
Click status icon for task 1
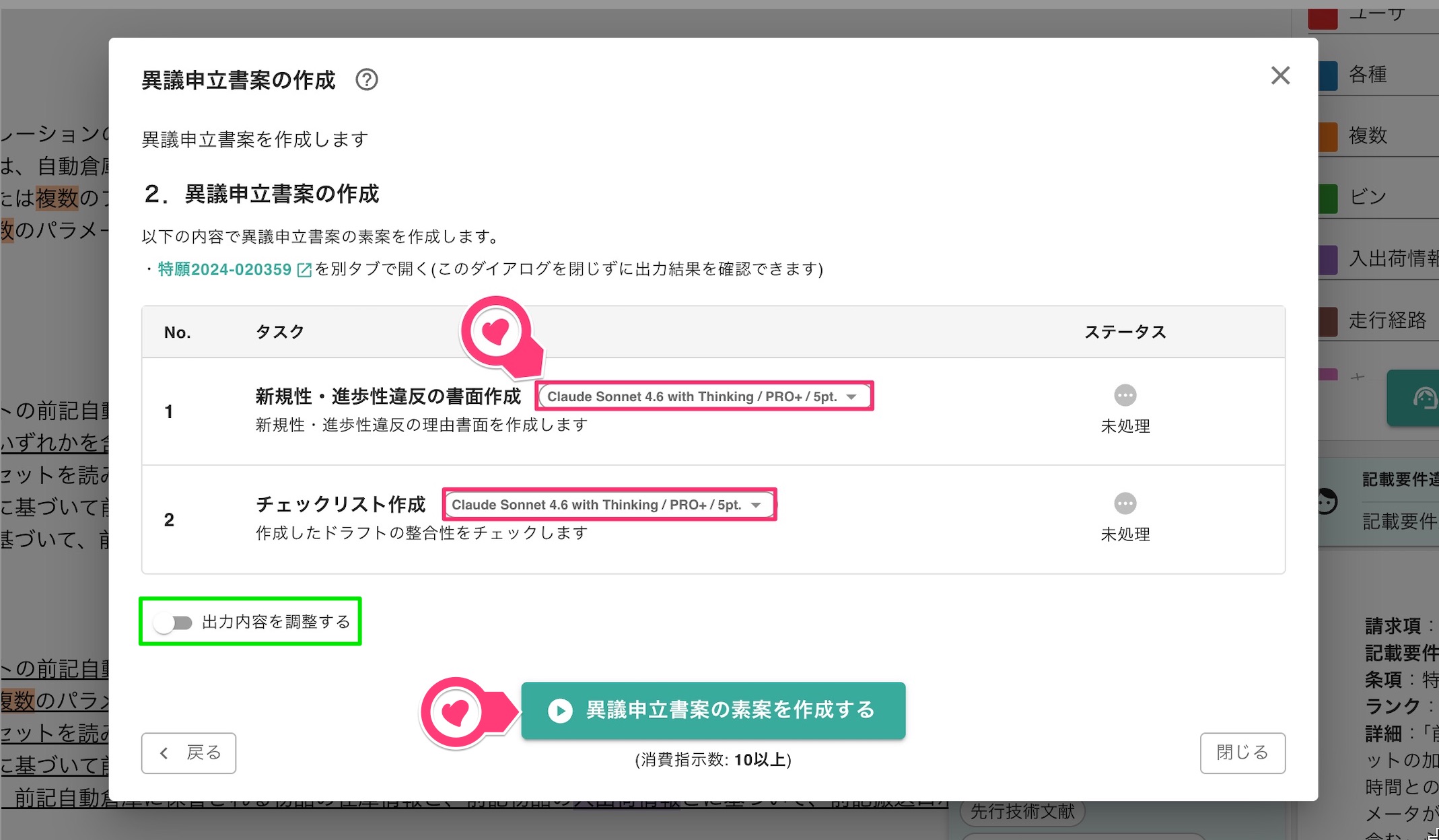(x=1125, y=395)
